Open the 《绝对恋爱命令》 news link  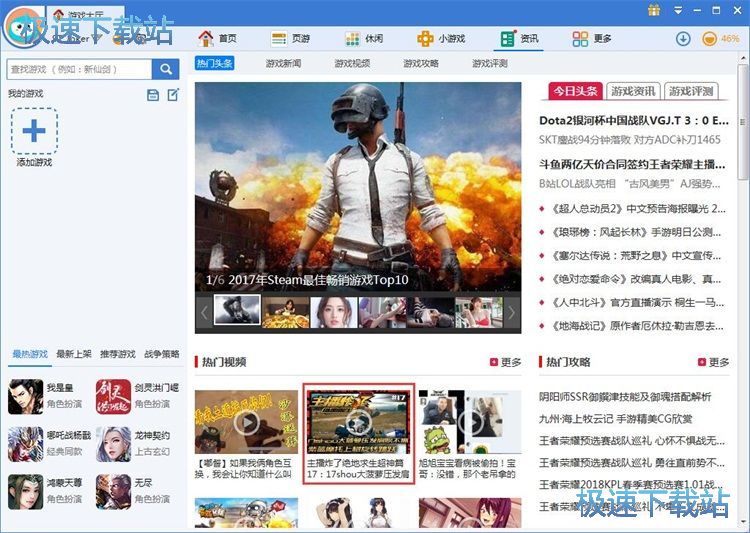pos(635,279)
